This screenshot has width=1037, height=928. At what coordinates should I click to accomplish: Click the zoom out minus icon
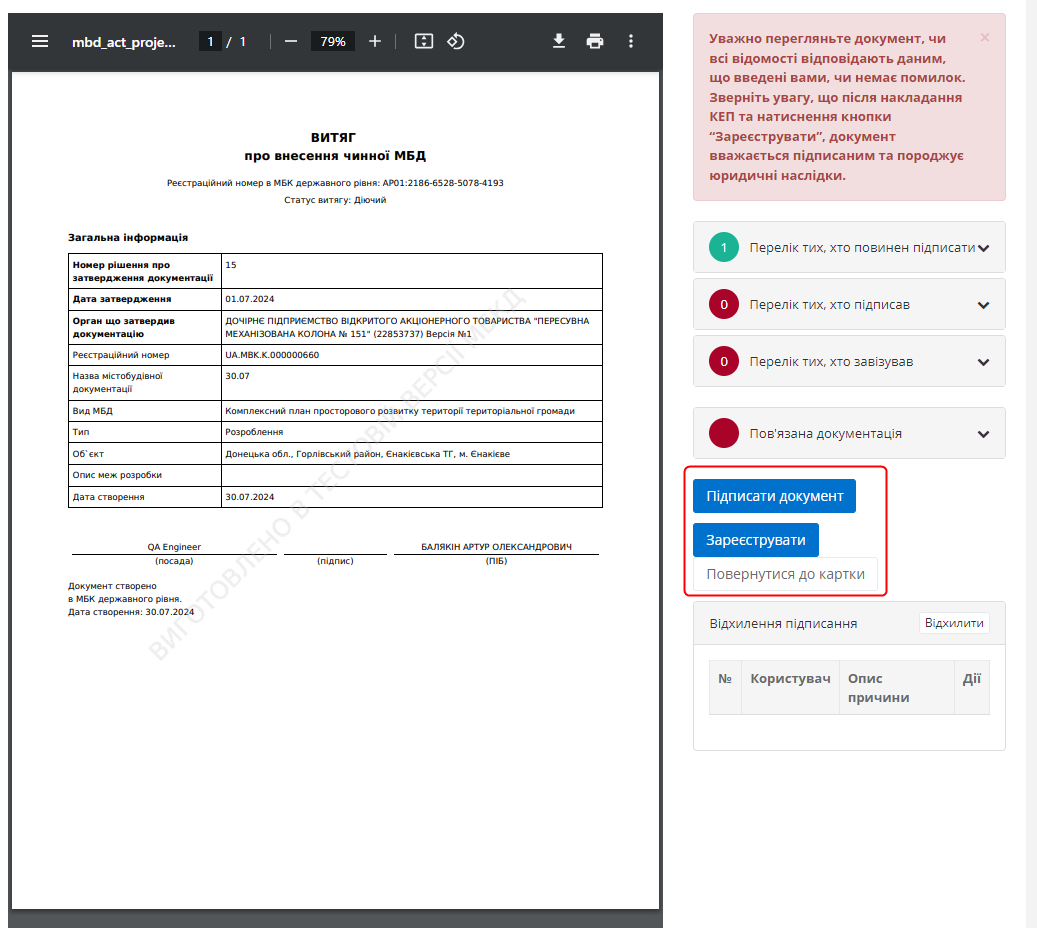291,41
